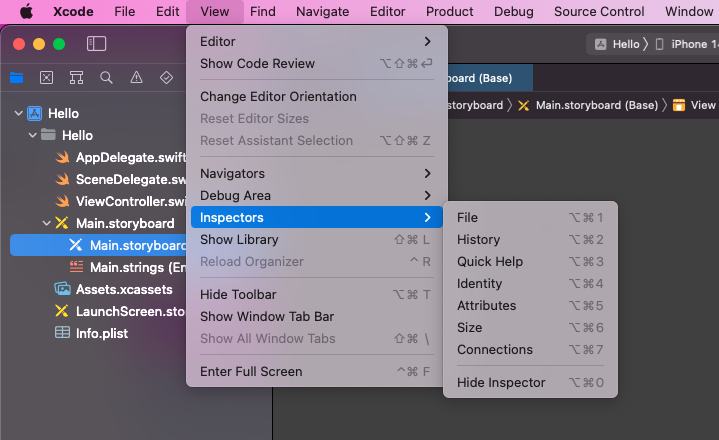Choose Show Code Review
719x440 pixels.
[x=316, y=63]
